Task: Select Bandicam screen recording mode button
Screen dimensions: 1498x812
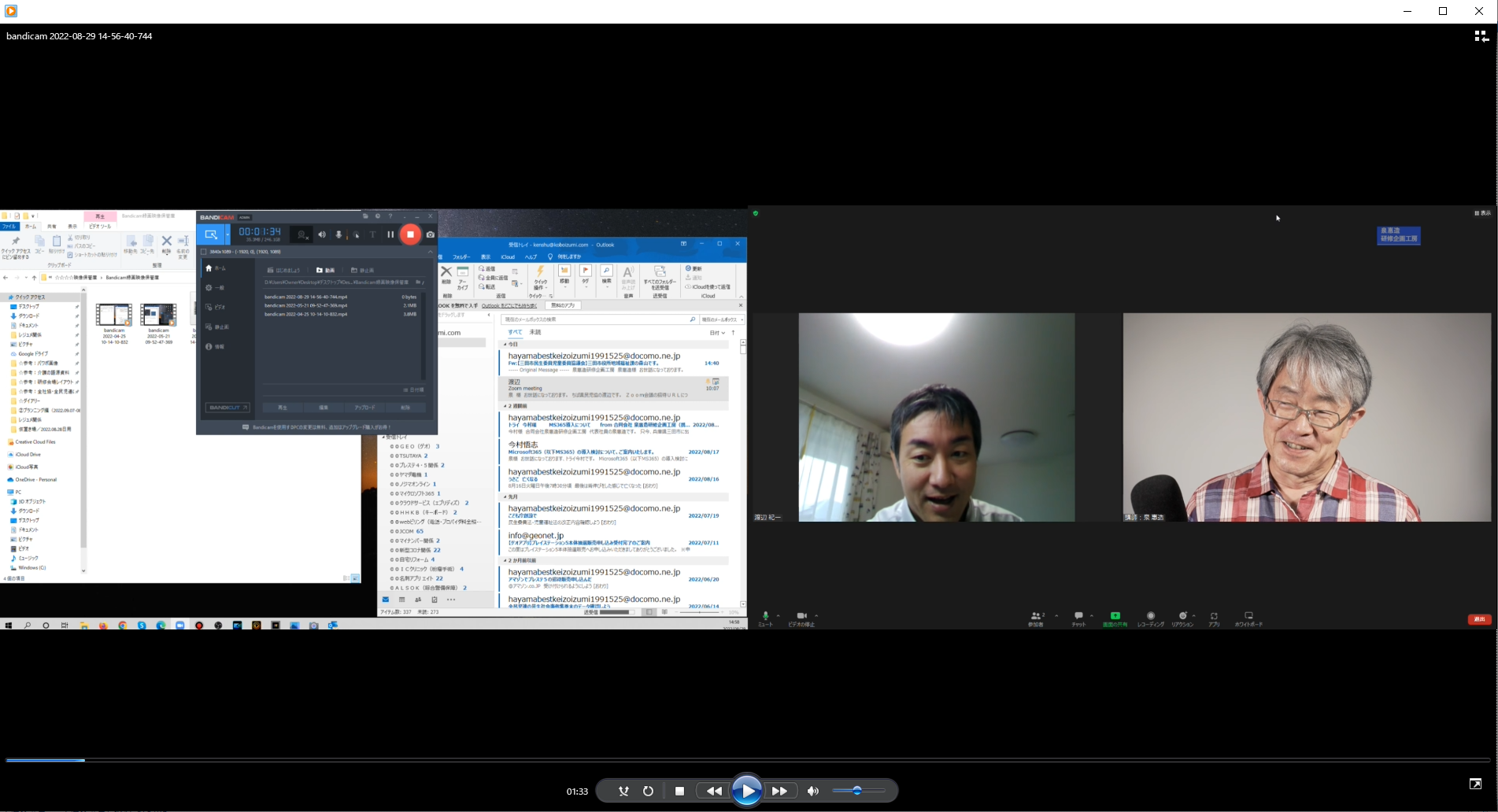Action: [x=211, y=234]
